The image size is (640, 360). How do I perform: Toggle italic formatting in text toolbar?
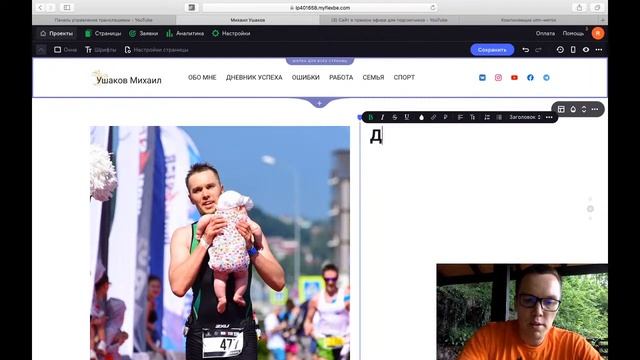tap(382, 117)
